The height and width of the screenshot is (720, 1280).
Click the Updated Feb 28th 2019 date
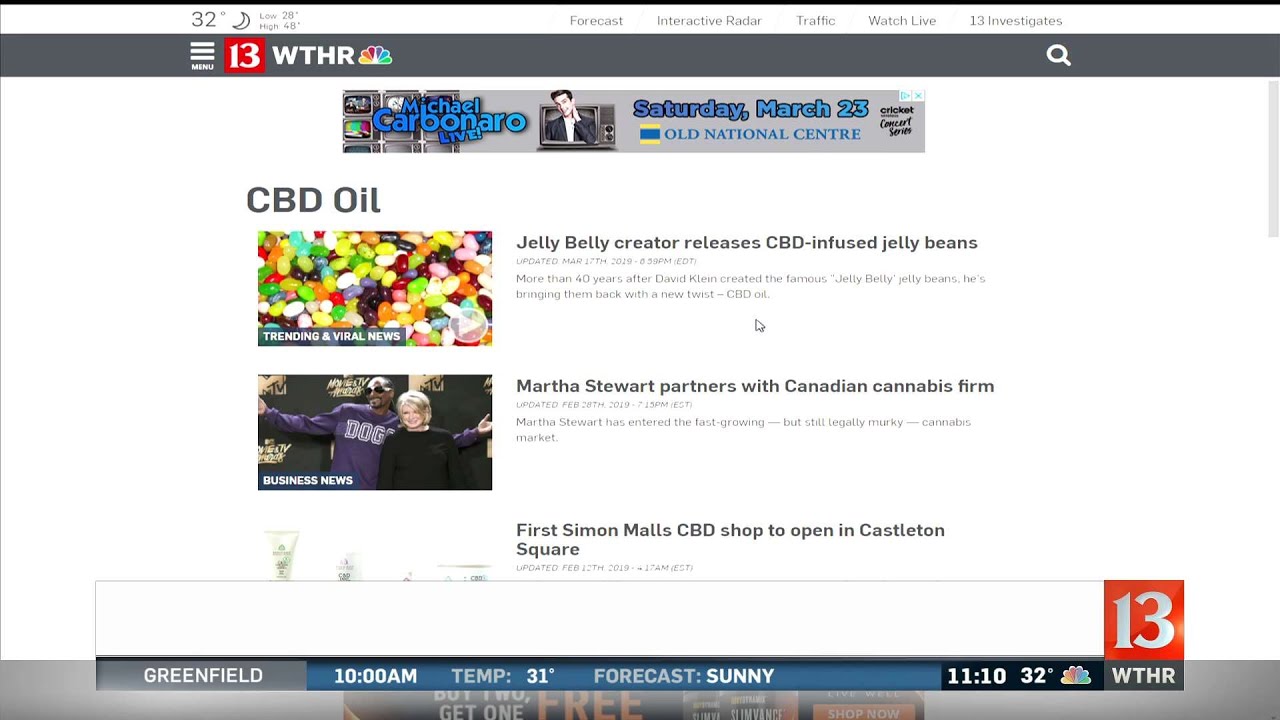pos(604,405)
